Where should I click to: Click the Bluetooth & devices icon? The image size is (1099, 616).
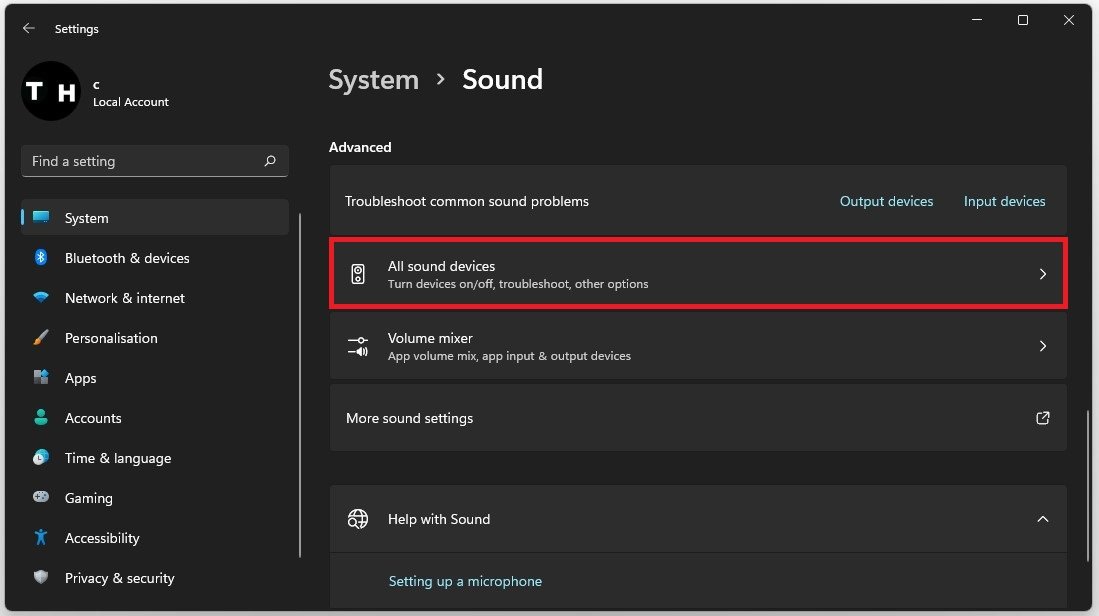click(x=41, y=258)
